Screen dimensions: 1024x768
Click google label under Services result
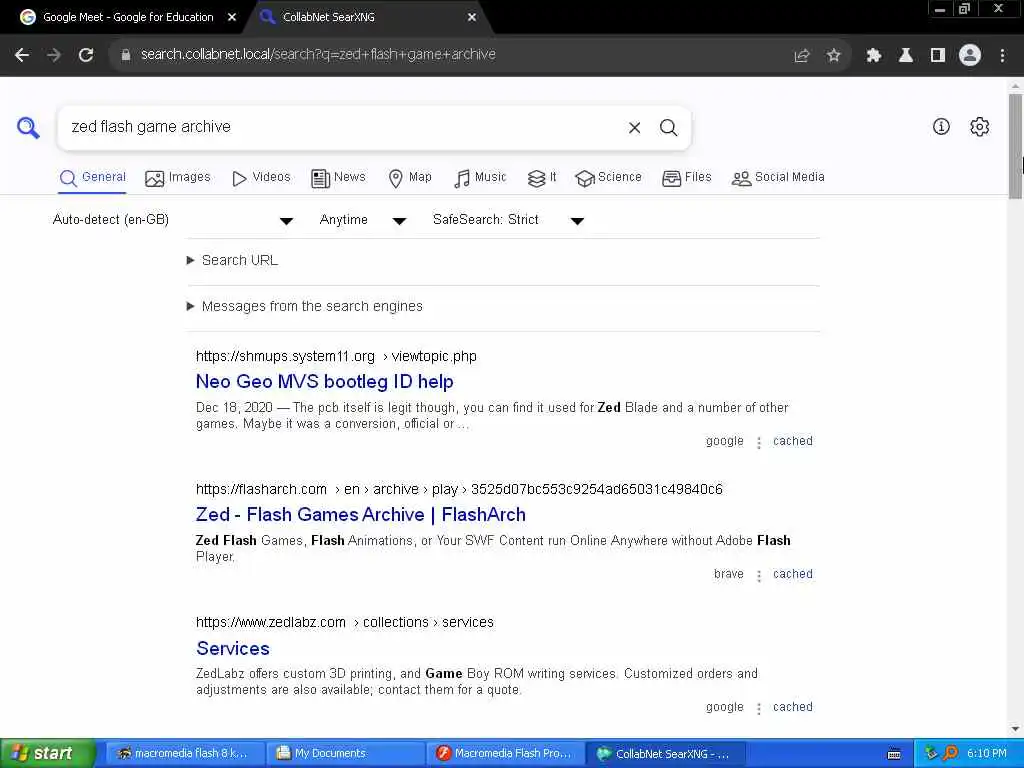724,707
